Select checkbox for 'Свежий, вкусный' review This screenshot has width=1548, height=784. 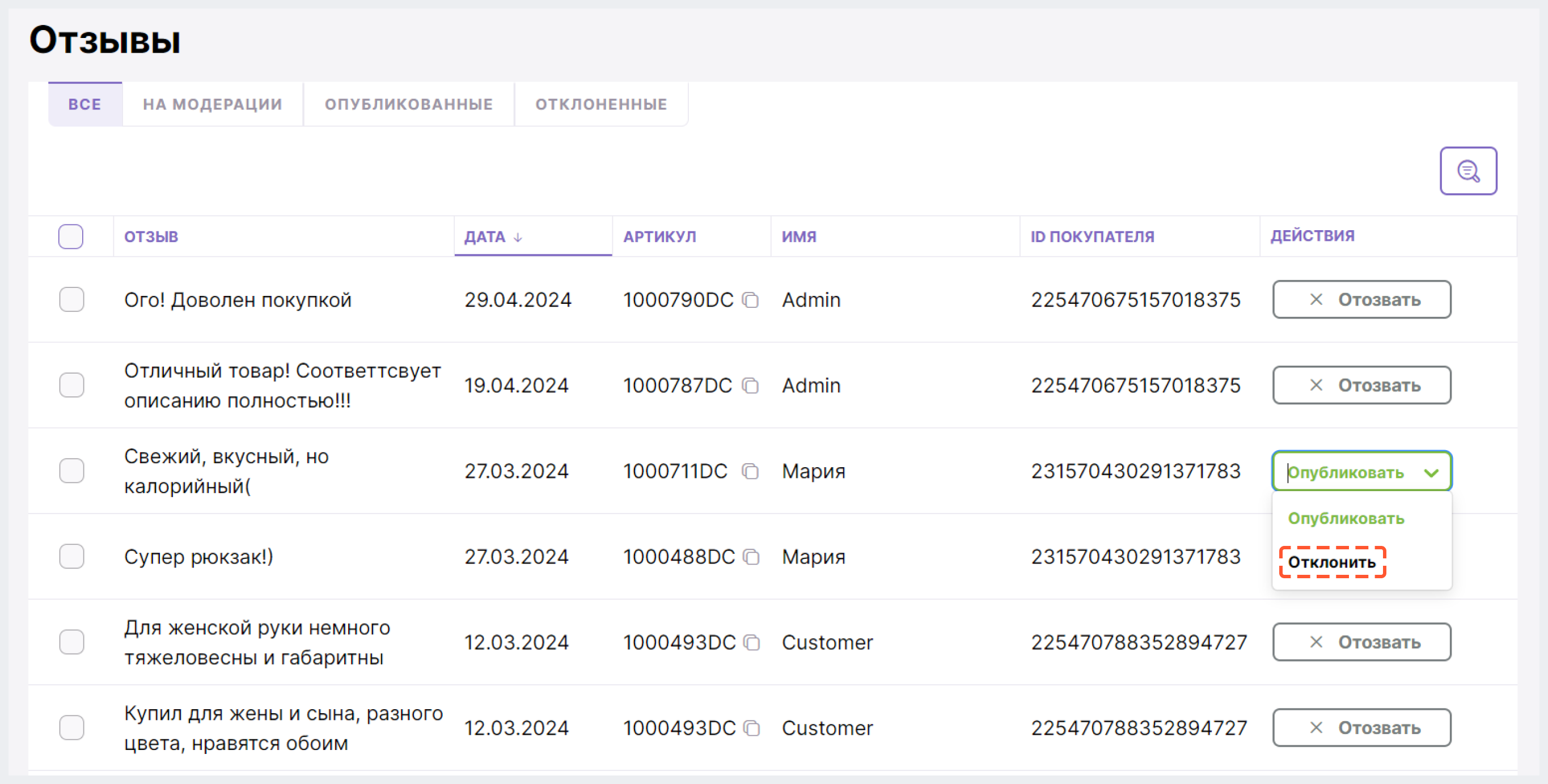tap(71, 471)
